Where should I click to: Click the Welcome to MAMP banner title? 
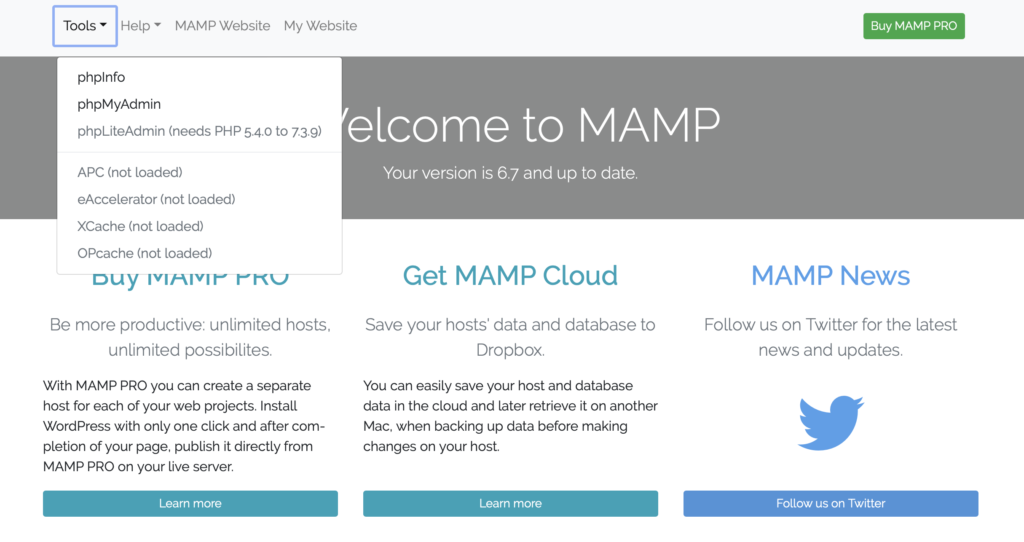530,125
